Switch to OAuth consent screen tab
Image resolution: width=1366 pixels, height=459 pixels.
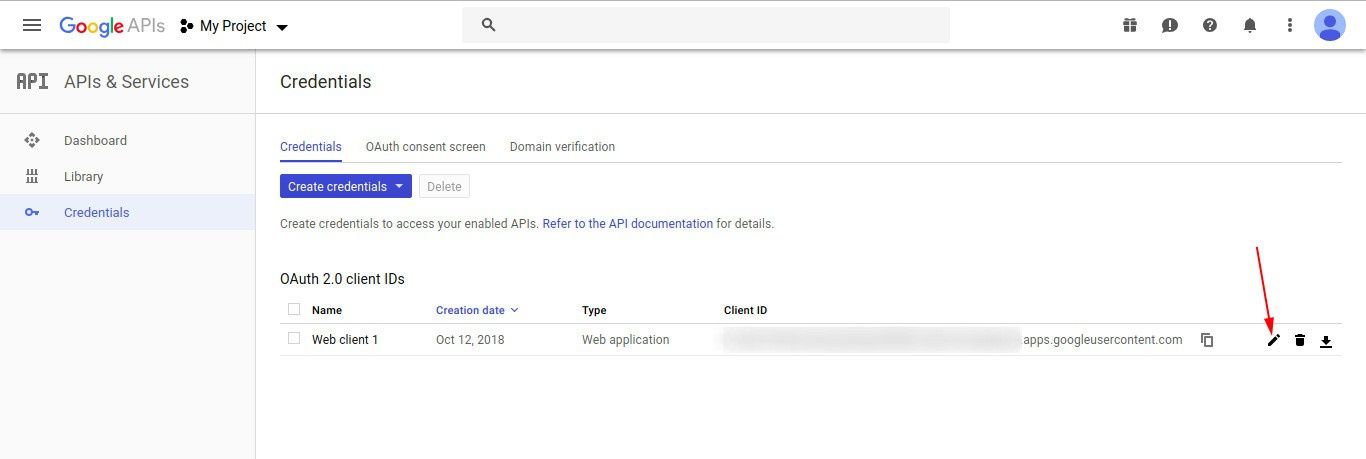425,147
